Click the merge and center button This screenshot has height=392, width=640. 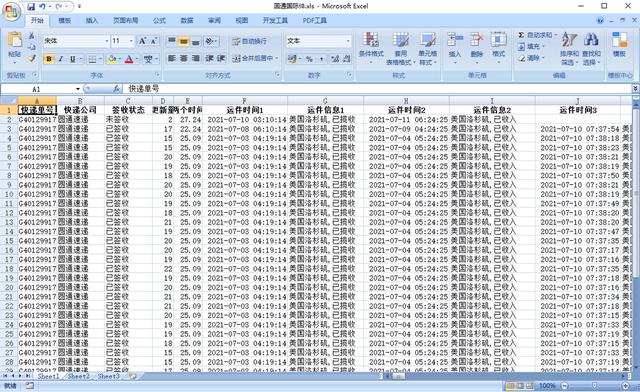[255, 58]
